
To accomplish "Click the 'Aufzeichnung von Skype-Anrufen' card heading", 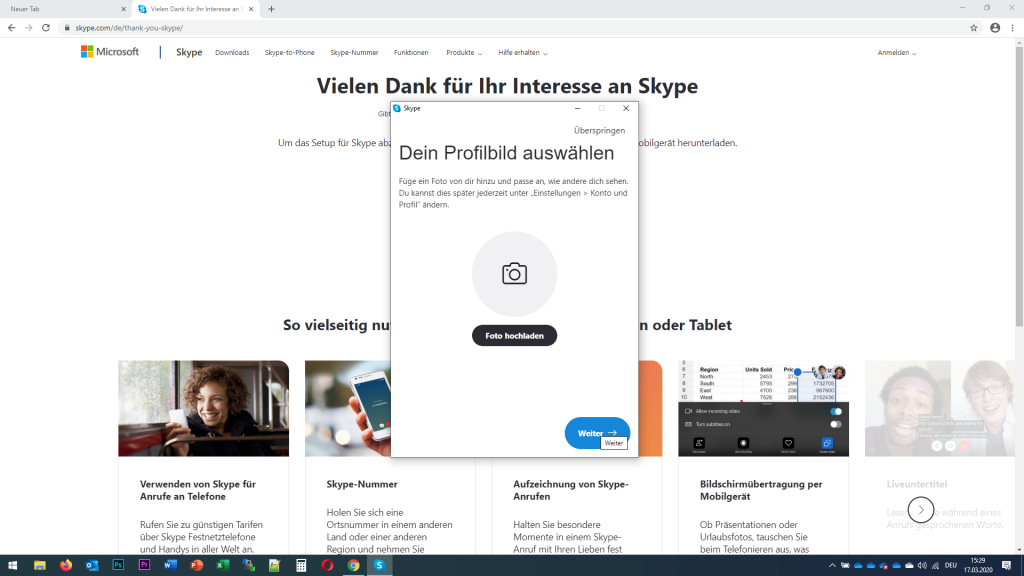I will pos(571,490).
